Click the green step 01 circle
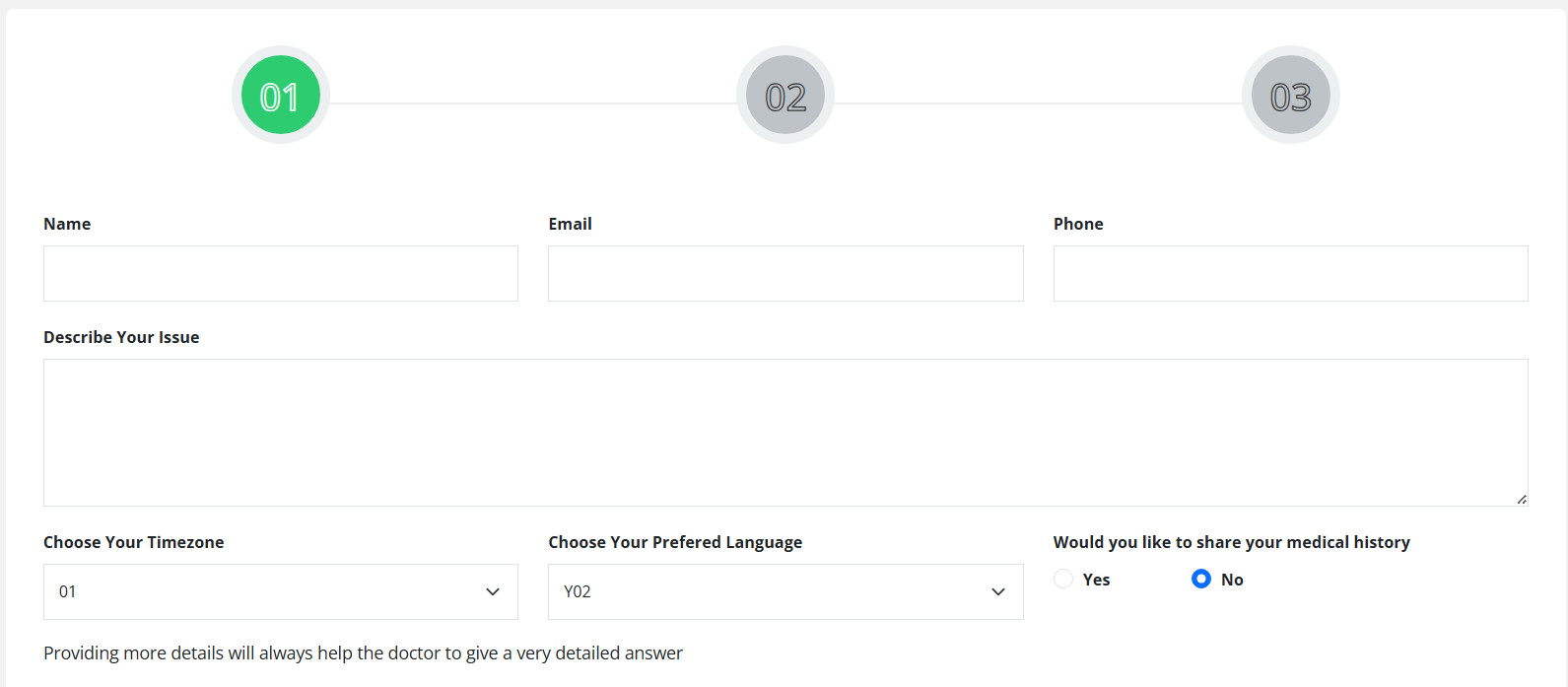1568x687 pixels. click(281, 95)
